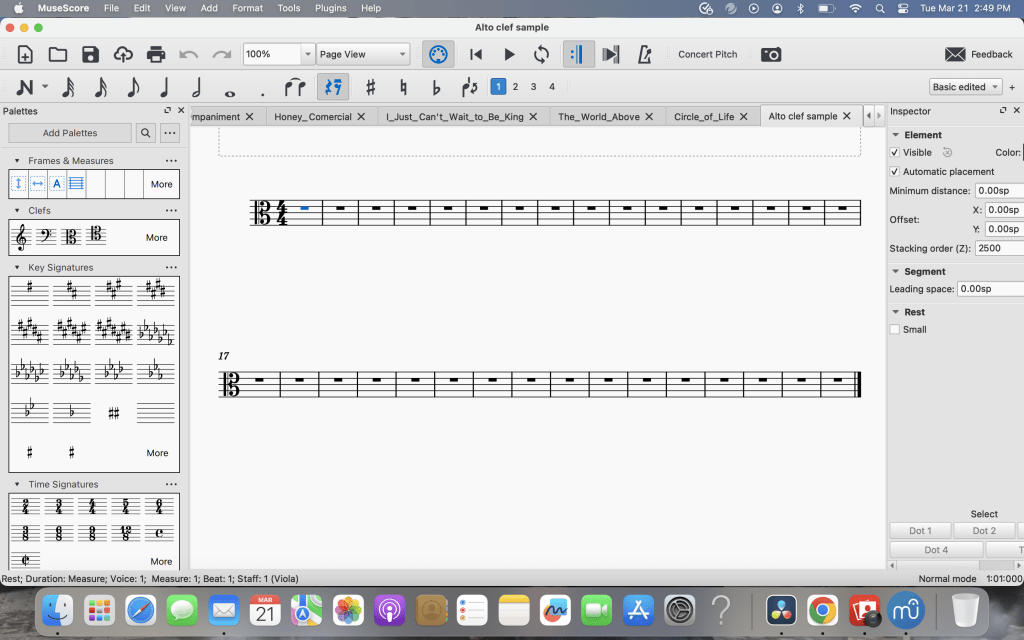Disable the Automatic placement checkbox

[895, 172]
